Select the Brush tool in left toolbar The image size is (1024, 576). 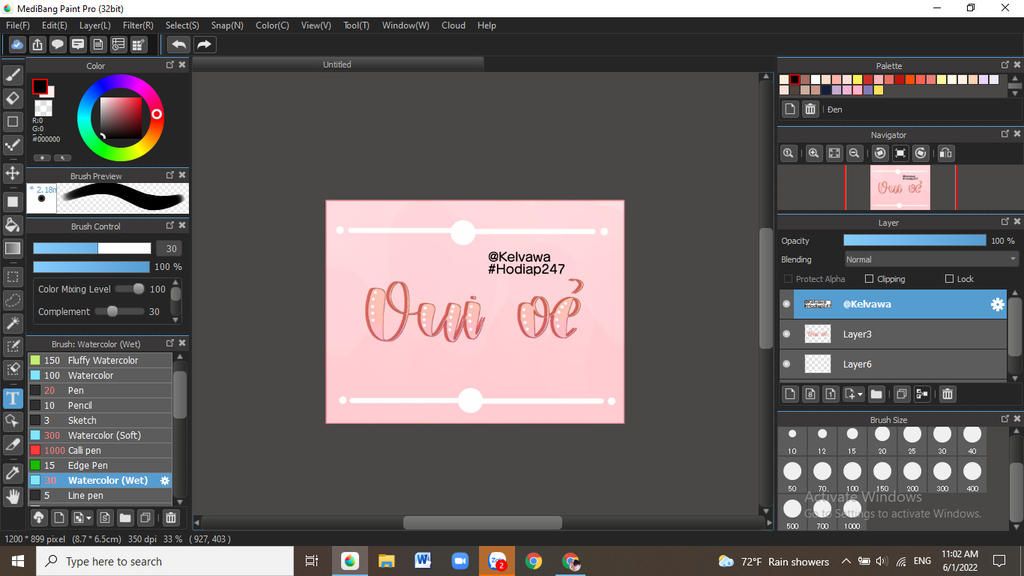(x=12, y=75)
